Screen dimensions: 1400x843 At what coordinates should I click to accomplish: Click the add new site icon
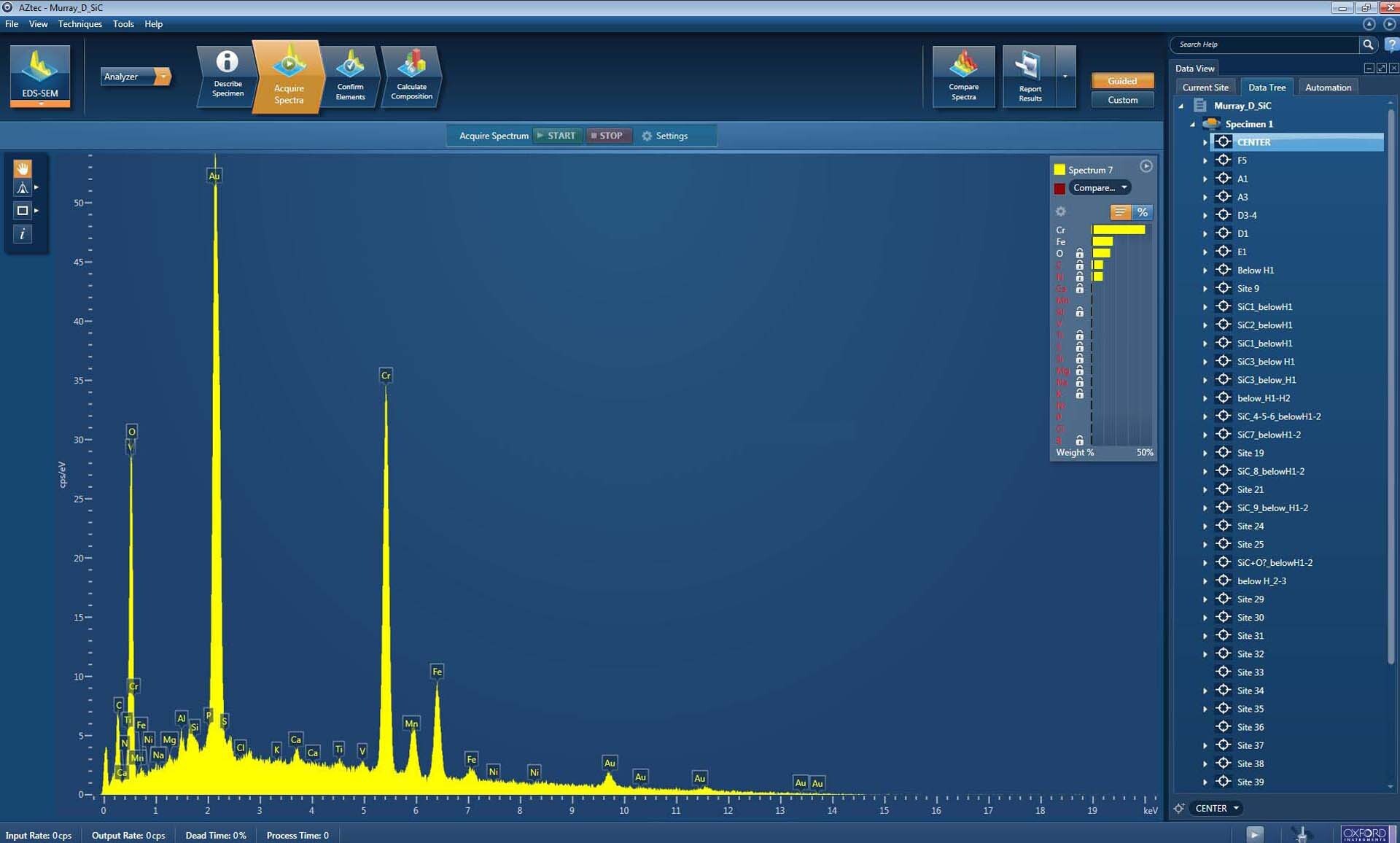pos(1178,808)
